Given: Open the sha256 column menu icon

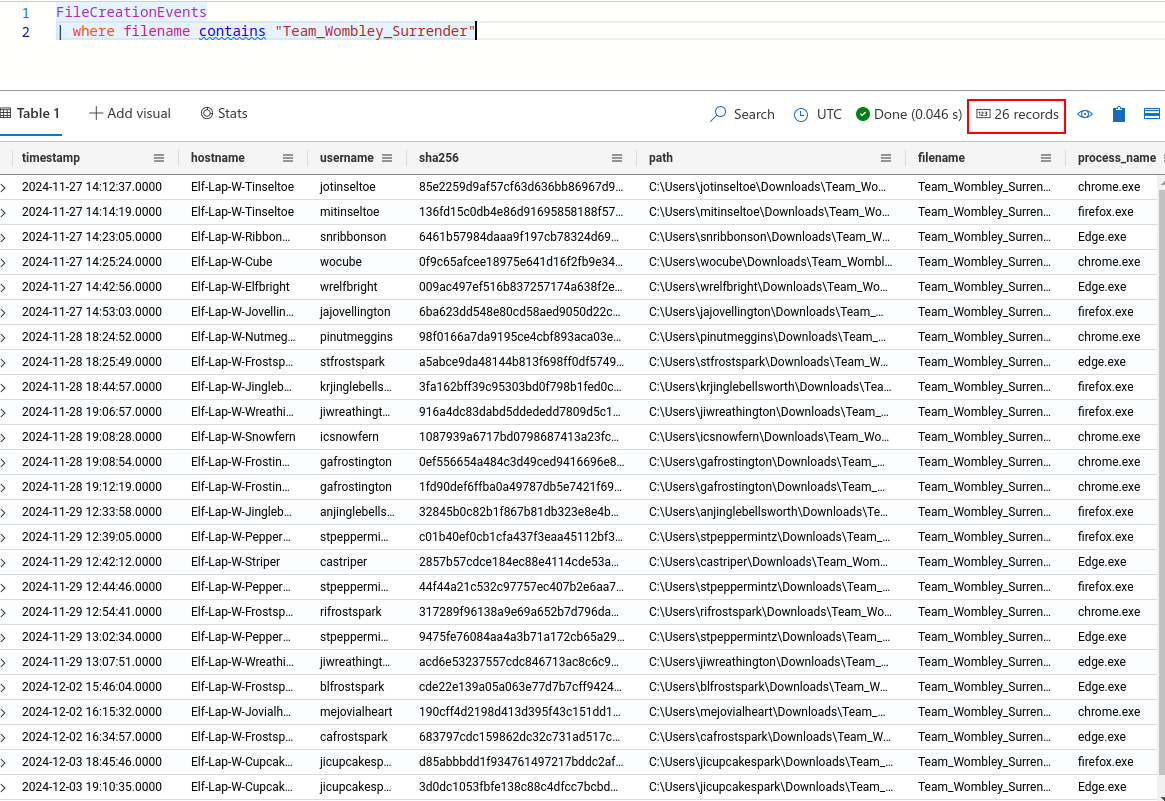Looking at the screenshot, I should (619, 158).
